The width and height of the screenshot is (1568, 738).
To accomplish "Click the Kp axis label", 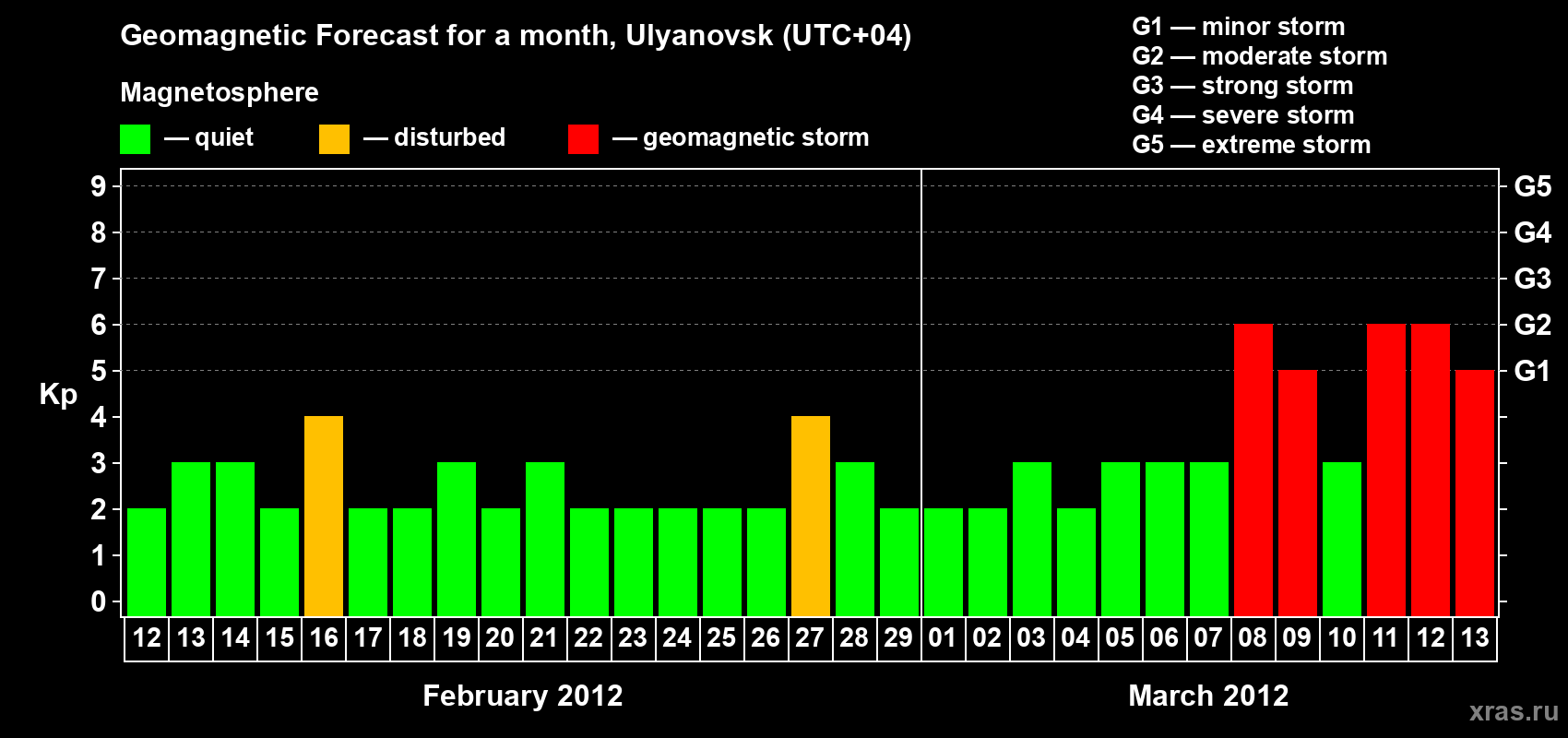I will (x=58, y=395).
